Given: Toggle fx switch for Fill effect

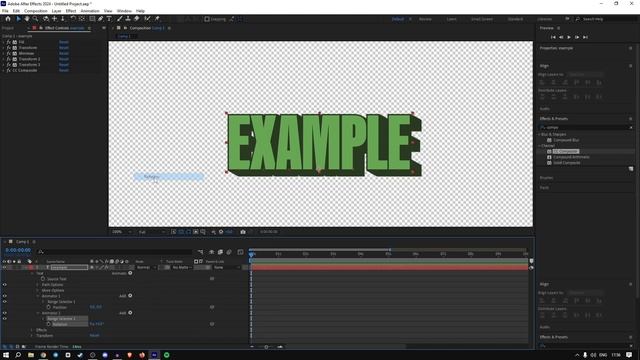Looking at the screenshot, I should point(8,42).
